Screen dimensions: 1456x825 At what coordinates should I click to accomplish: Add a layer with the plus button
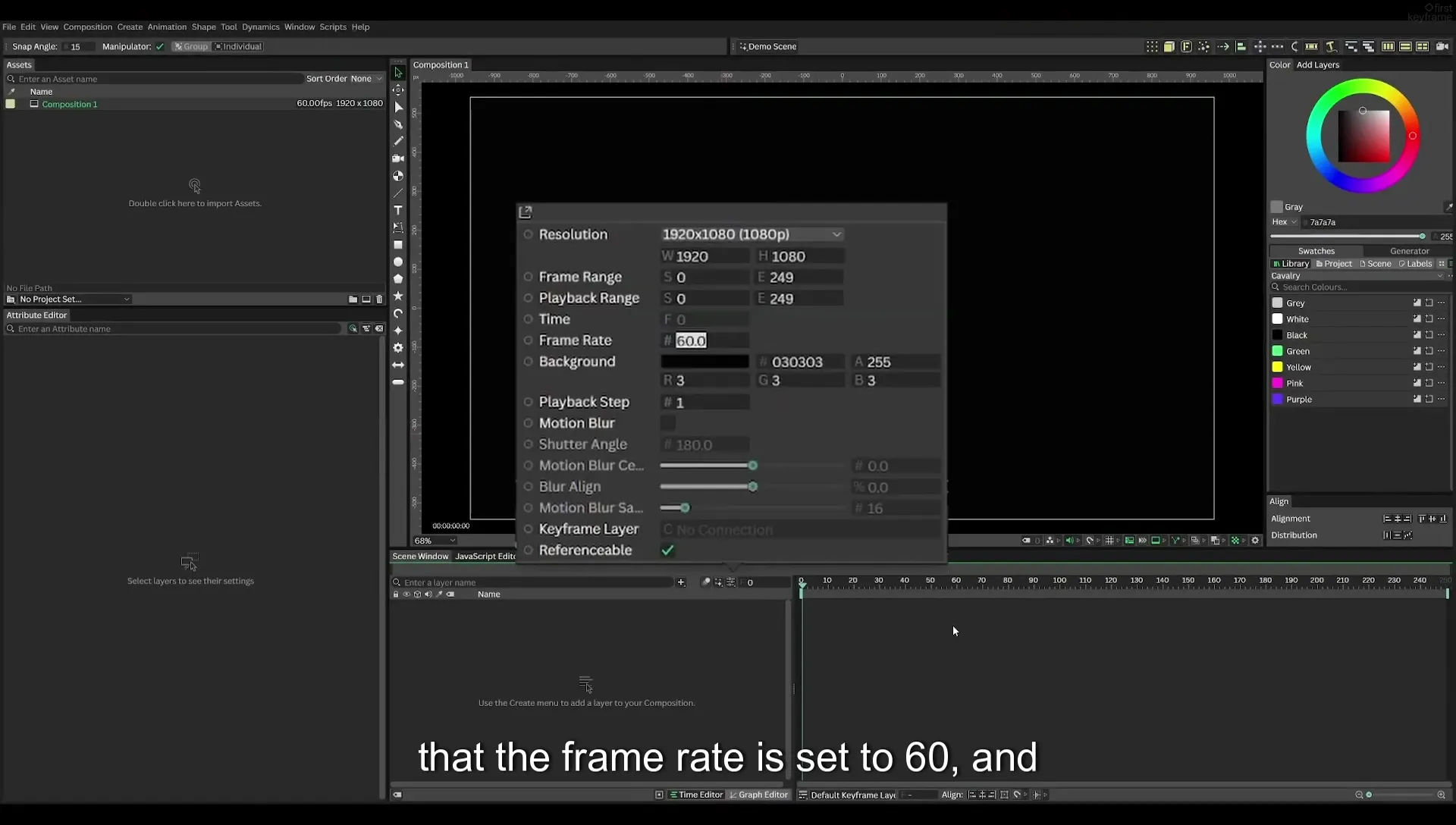[681, 582]
